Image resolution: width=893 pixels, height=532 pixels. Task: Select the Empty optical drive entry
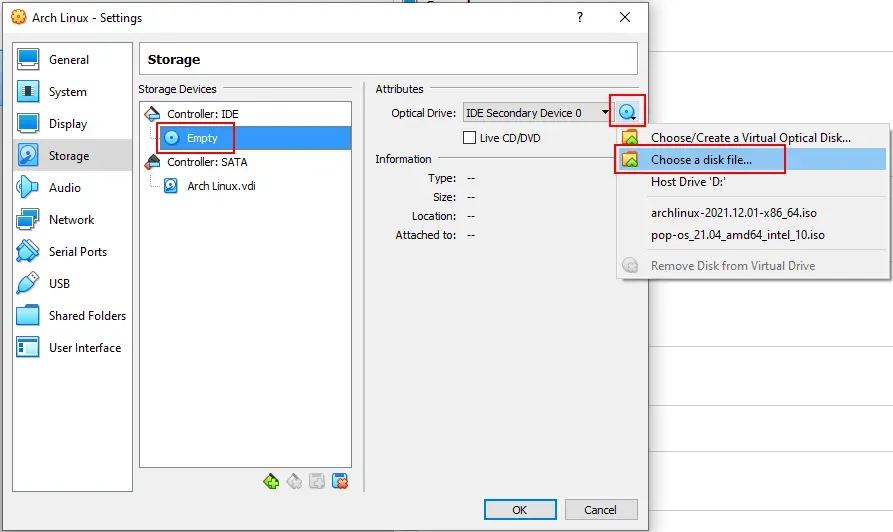coord(202,138)
